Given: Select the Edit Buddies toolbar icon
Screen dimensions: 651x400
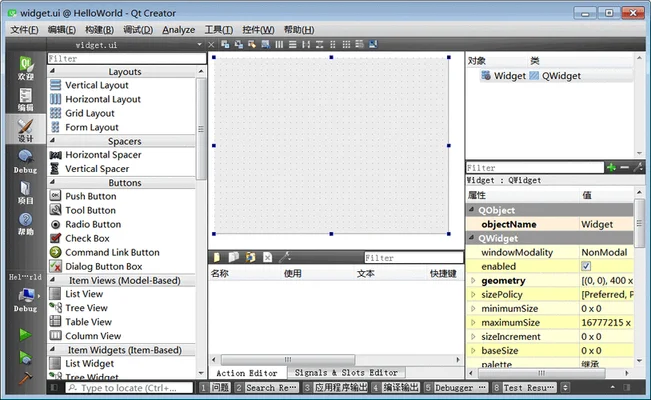Looking at the screenshot, I should [252, 44].
